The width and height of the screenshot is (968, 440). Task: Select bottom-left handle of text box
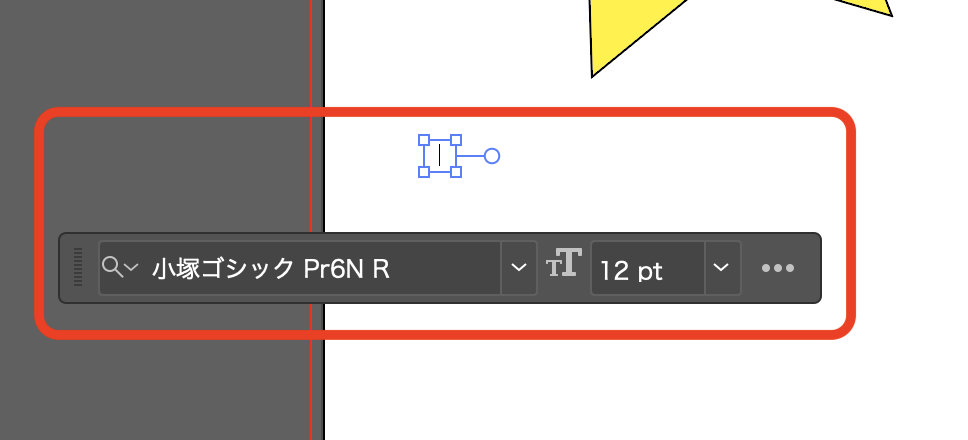[x=424, y=172]
